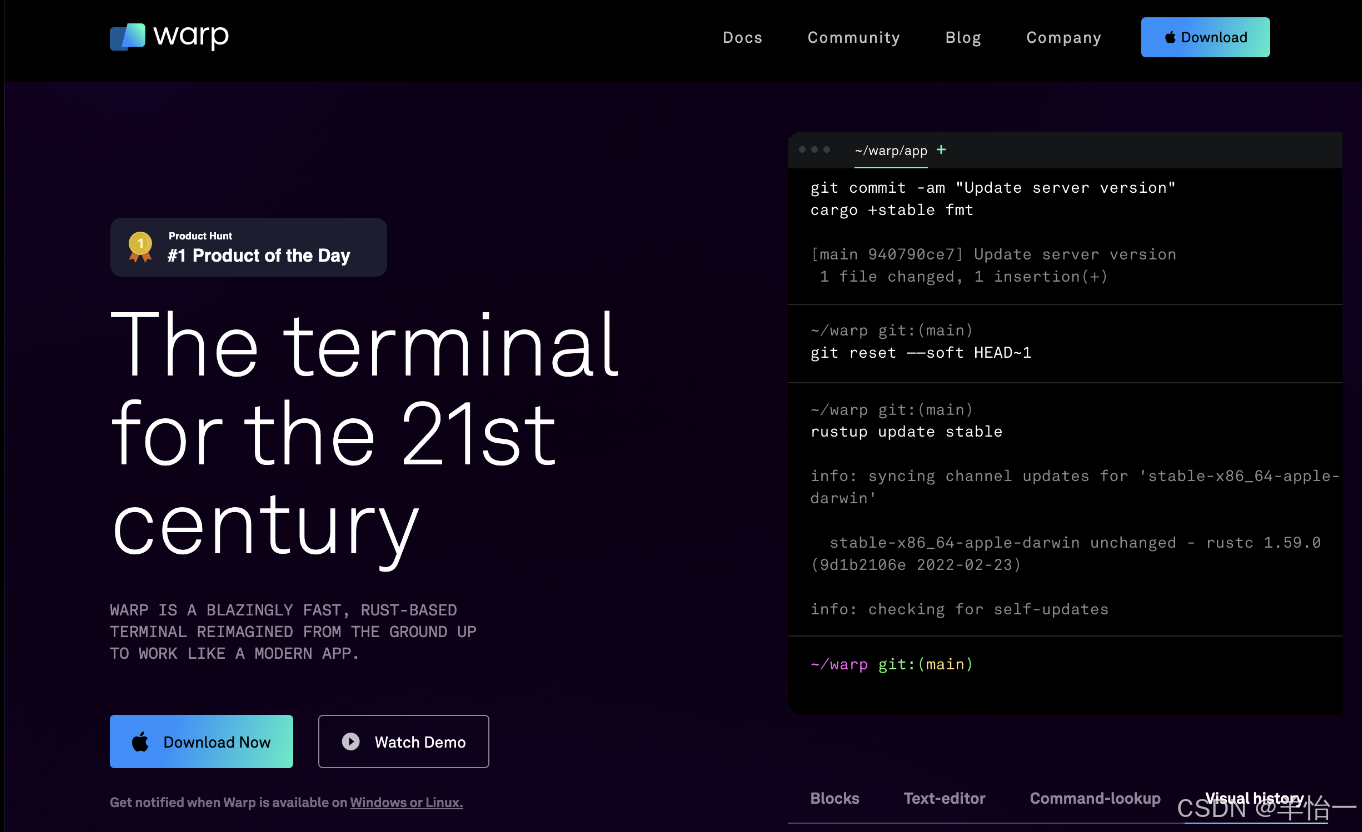Click the play icon on Watch Demo
The height and width of the screenshot is (832, 1362).
[350, 742]
